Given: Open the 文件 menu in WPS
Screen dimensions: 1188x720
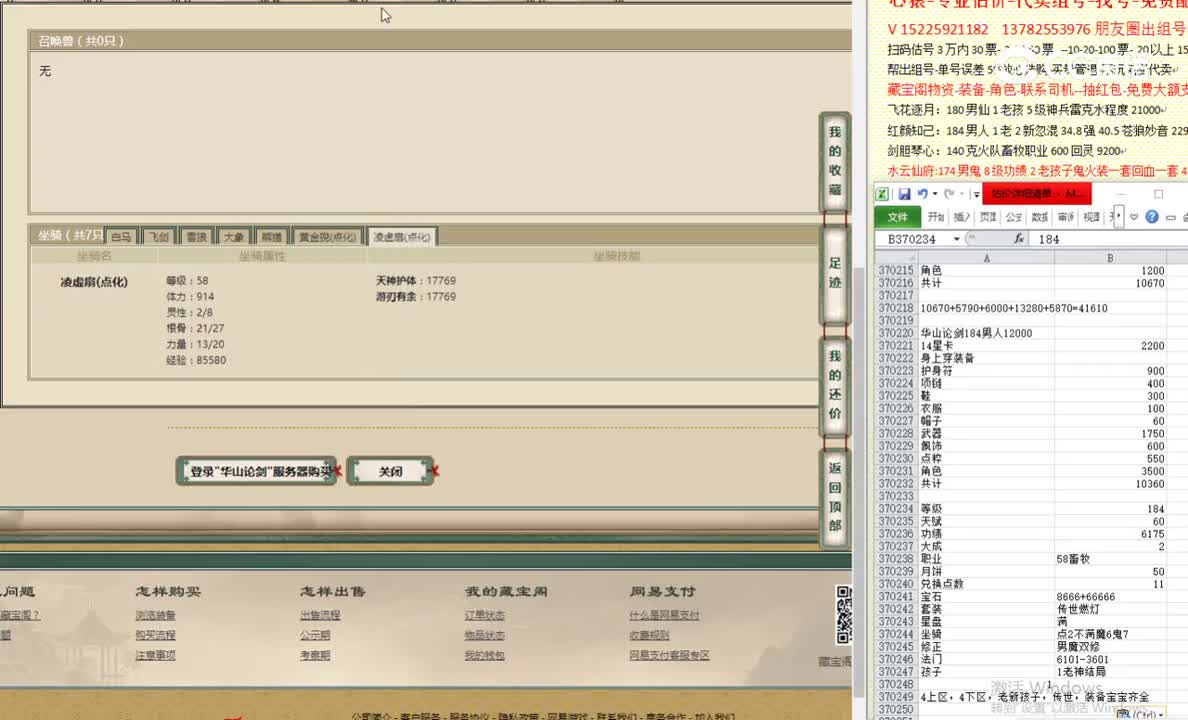Looking at the screenshot, I should point(899,217).
